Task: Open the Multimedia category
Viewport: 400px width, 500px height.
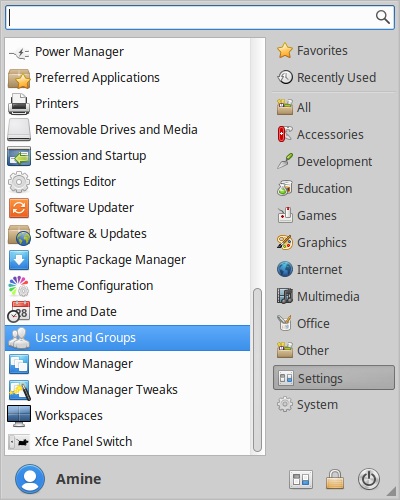Action: coord(333,296)
